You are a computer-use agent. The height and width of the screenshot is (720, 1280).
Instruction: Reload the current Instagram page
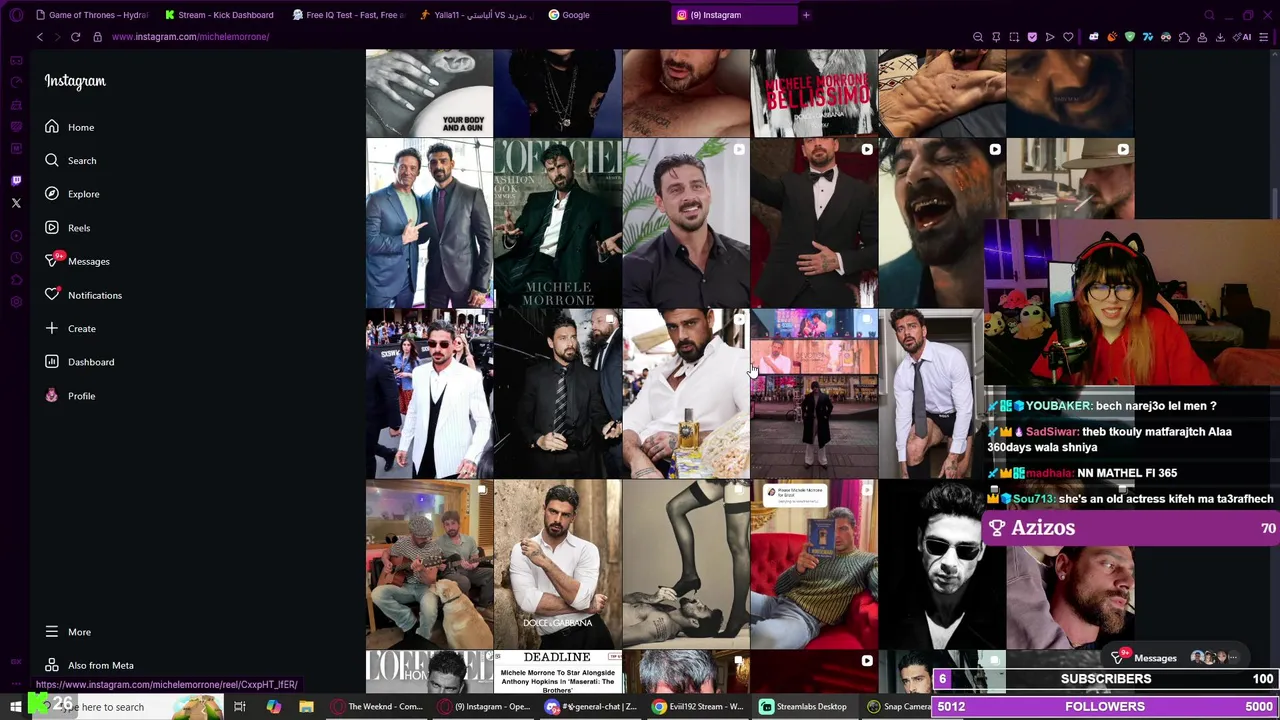click(75, 37)
